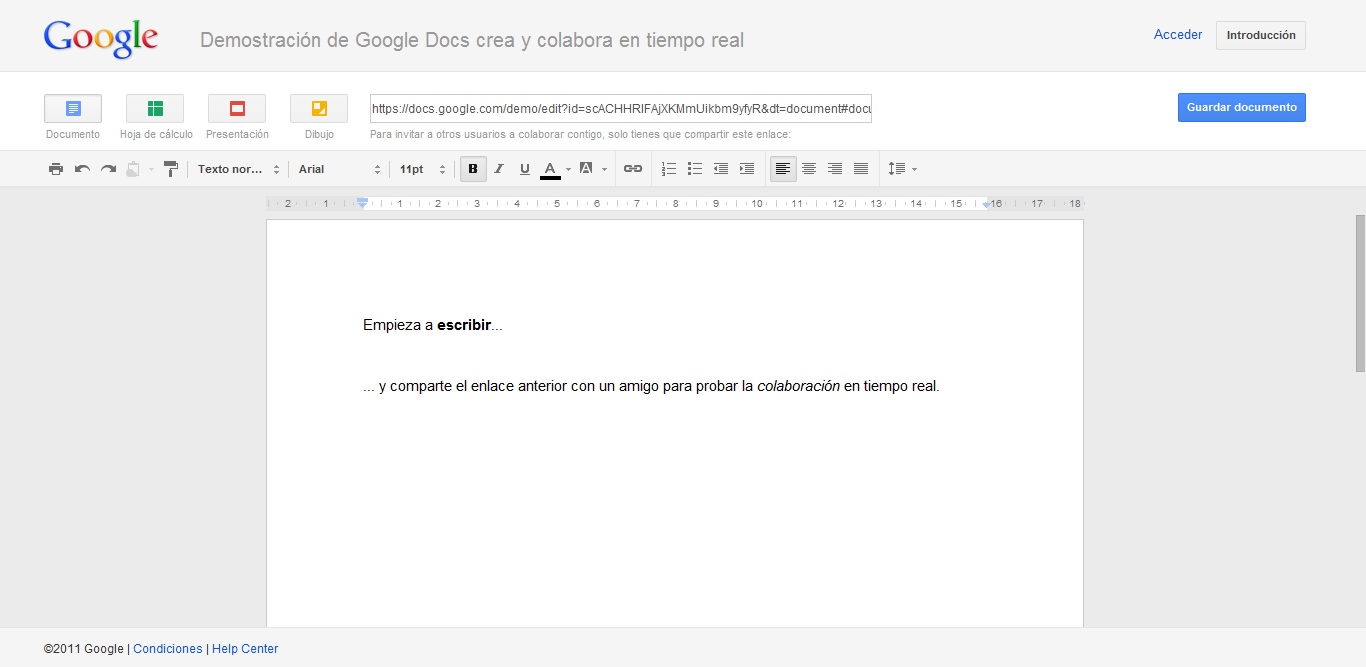Image resolution: width=1366 pixels, height=667 pixels.
Task: Start a numbered list
Action: pos(669,169)
